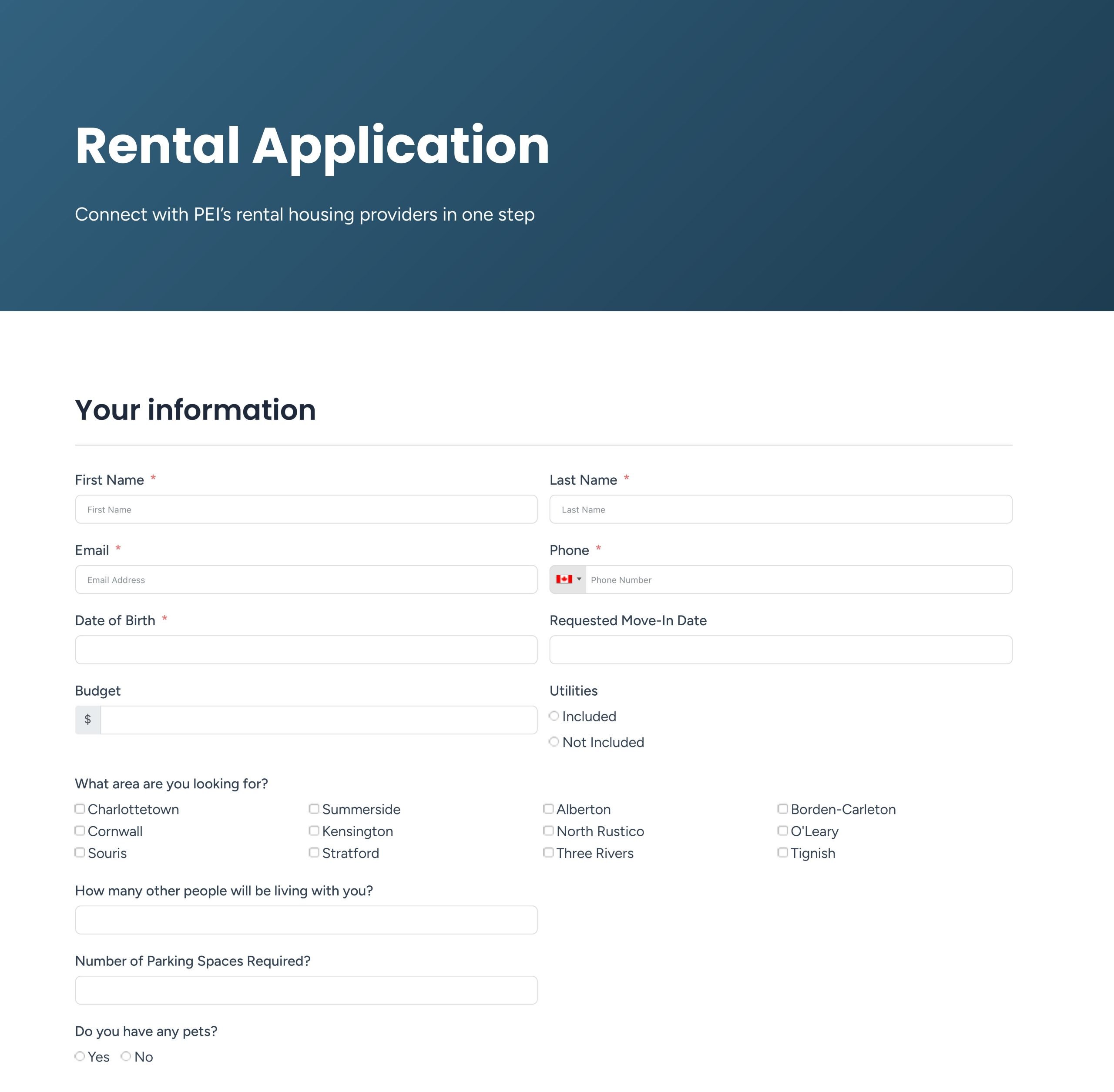Focus the Last Name text box

click(780, 509)
